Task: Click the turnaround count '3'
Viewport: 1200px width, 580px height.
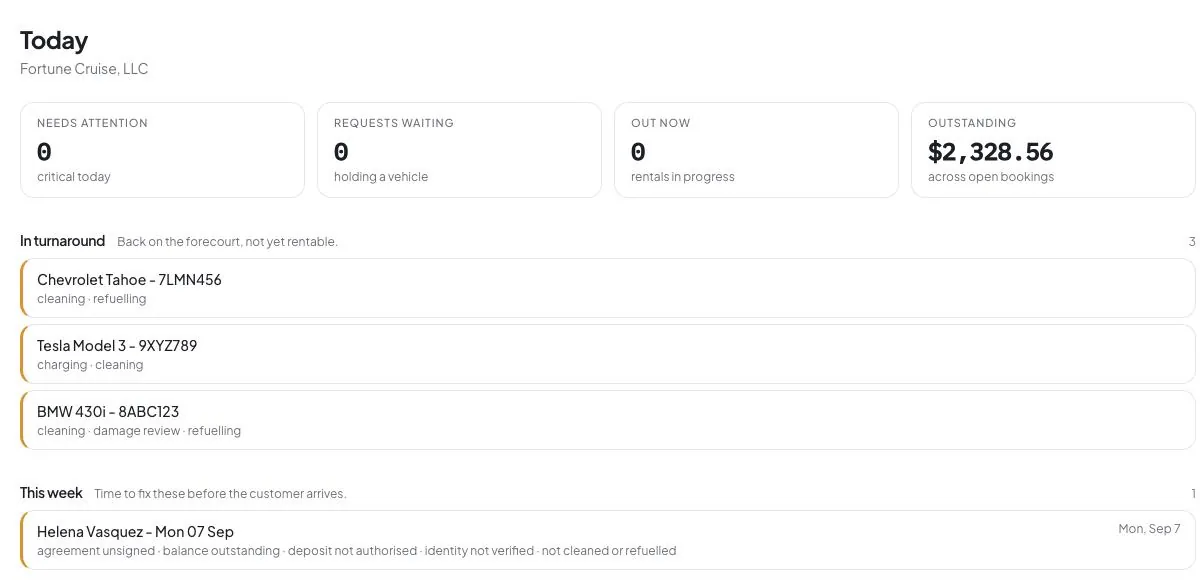Action: coord(1192,242)
